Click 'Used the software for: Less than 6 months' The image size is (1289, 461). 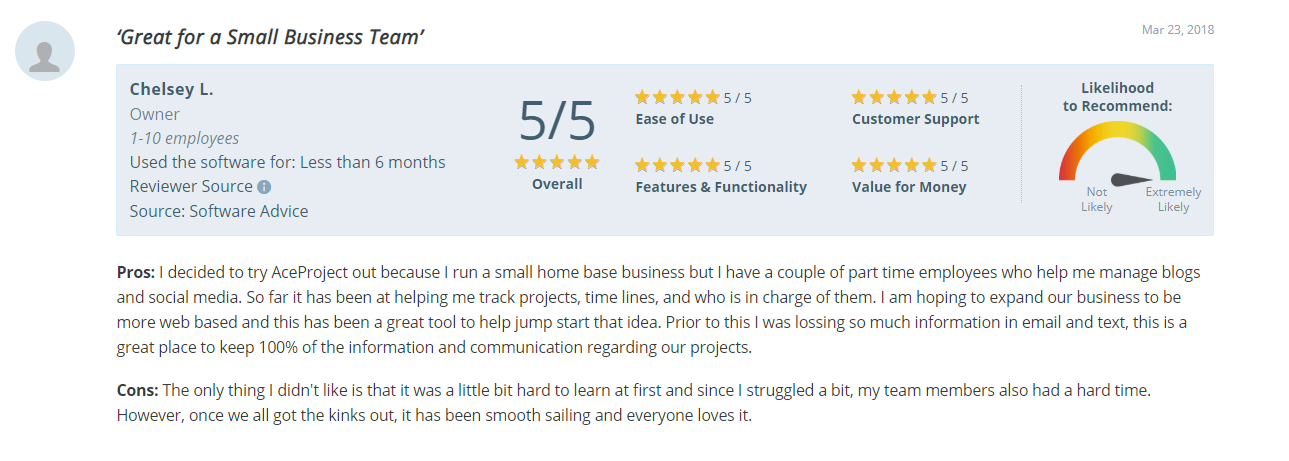(x=288, y=162)
